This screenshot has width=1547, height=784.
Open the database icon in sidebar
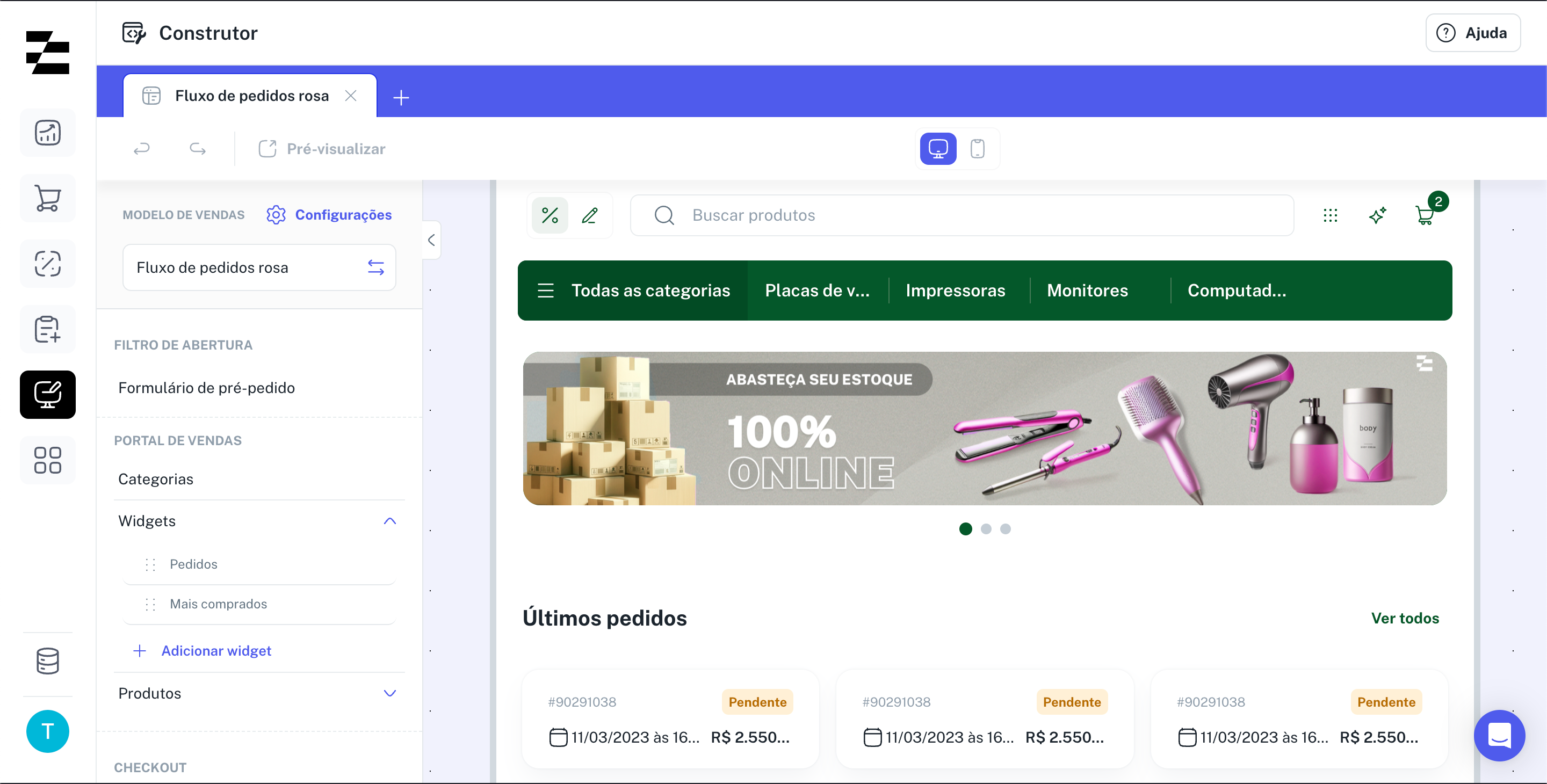[x=47, y=660]
